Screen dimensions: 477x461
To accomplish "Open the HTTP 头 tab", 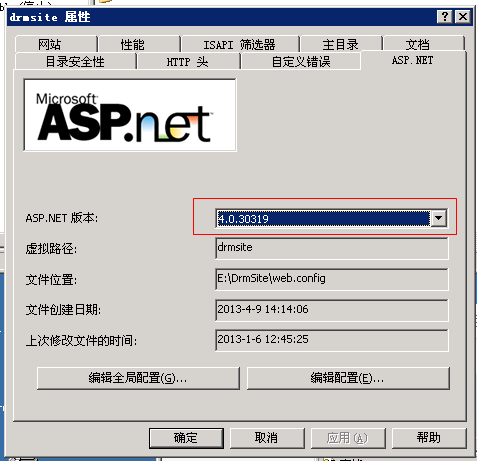I will 188,61.
